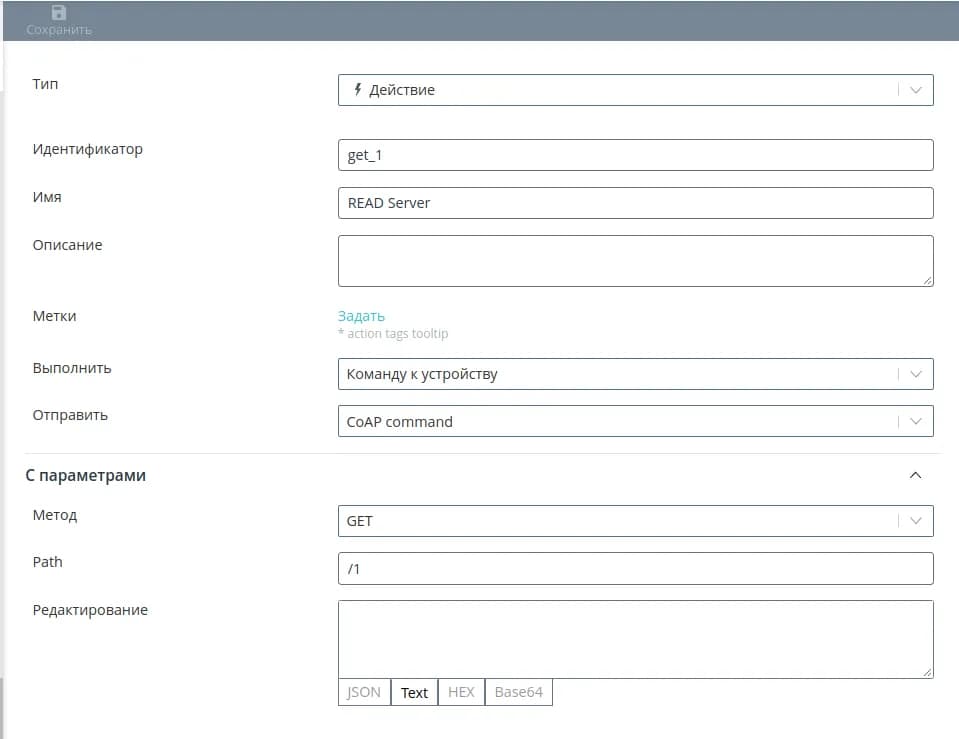Click the Сохранить button label
This screenshot has width=959, height=739.
coord(59,30)
